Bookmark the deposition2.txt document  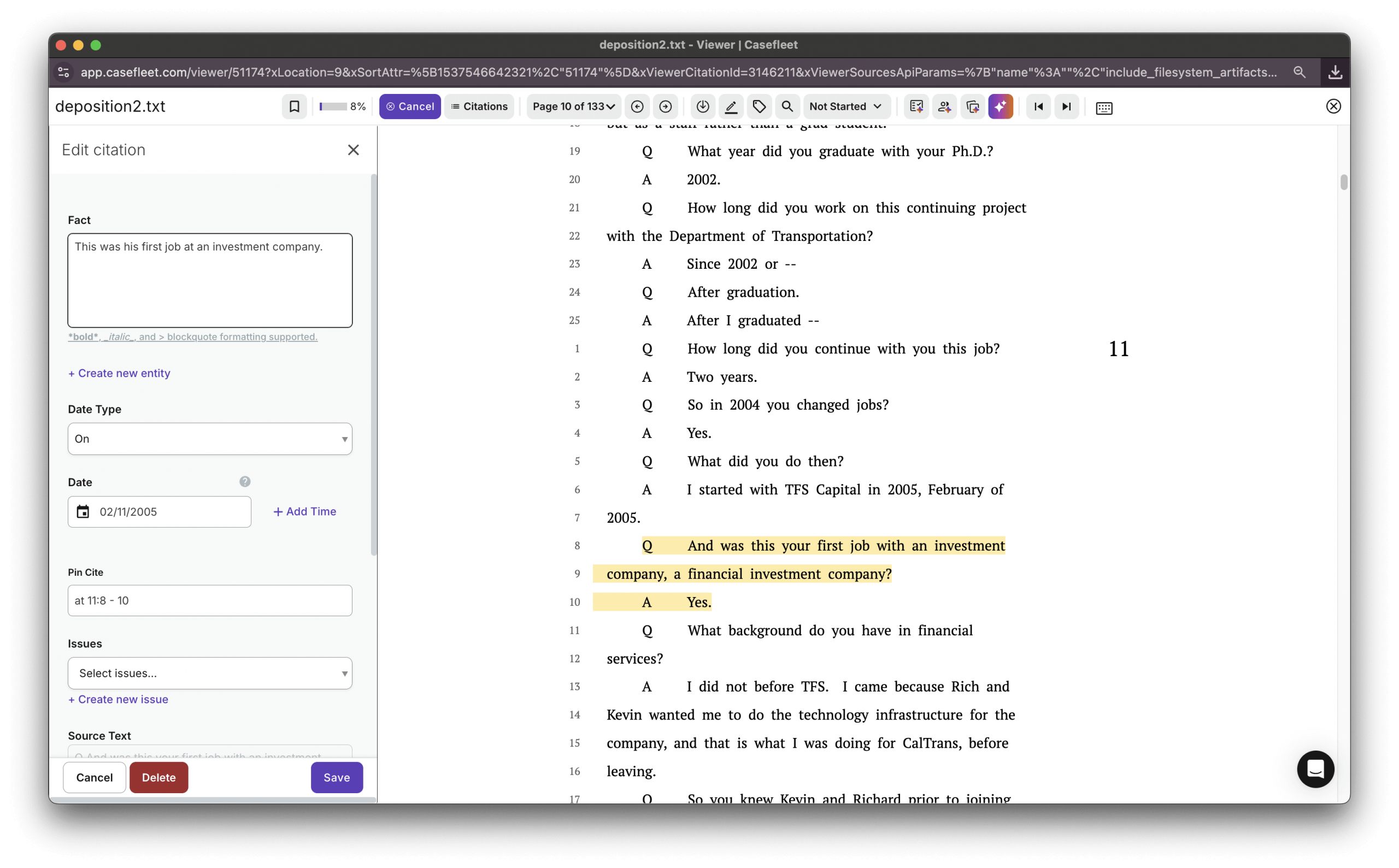(294, 107)
